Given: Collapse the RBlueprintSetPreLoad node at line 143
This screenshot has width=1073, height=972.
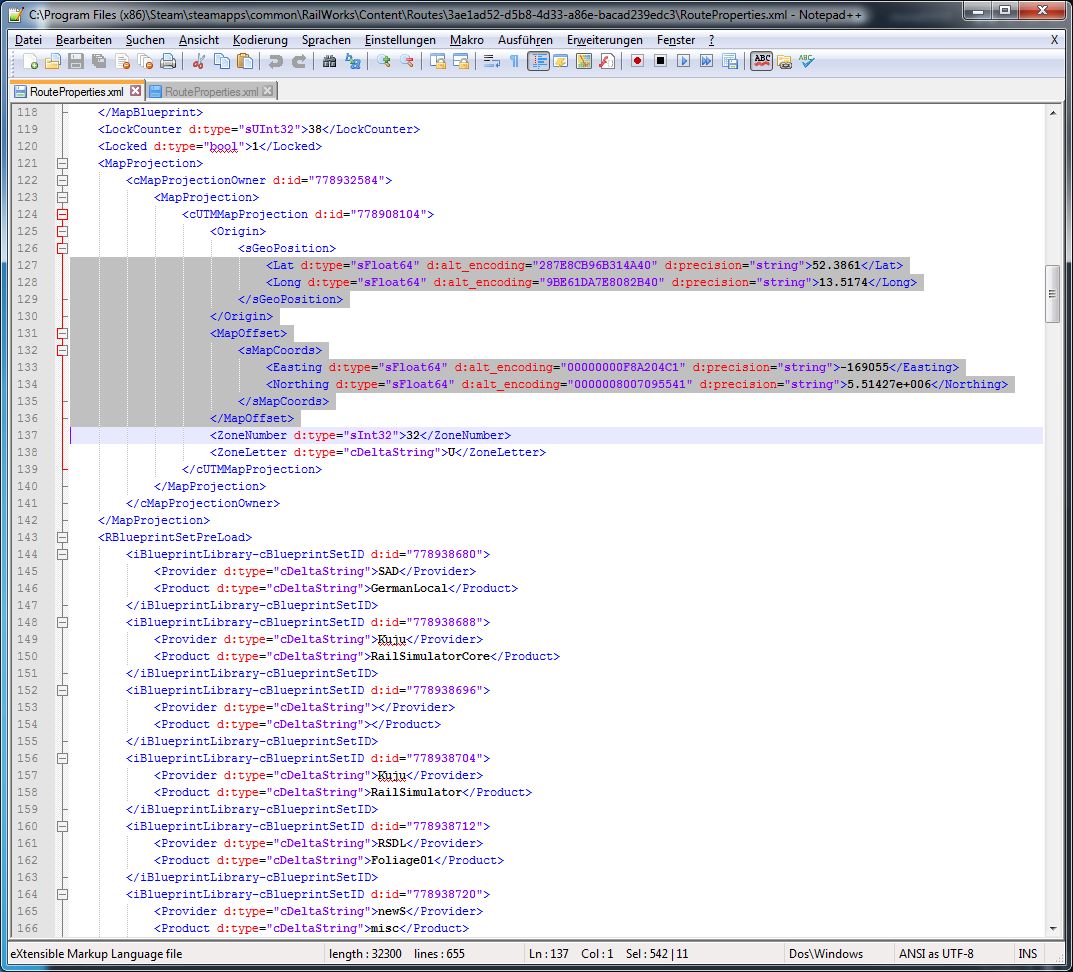Looking at the screenshot, I should [x=63, y=537].
